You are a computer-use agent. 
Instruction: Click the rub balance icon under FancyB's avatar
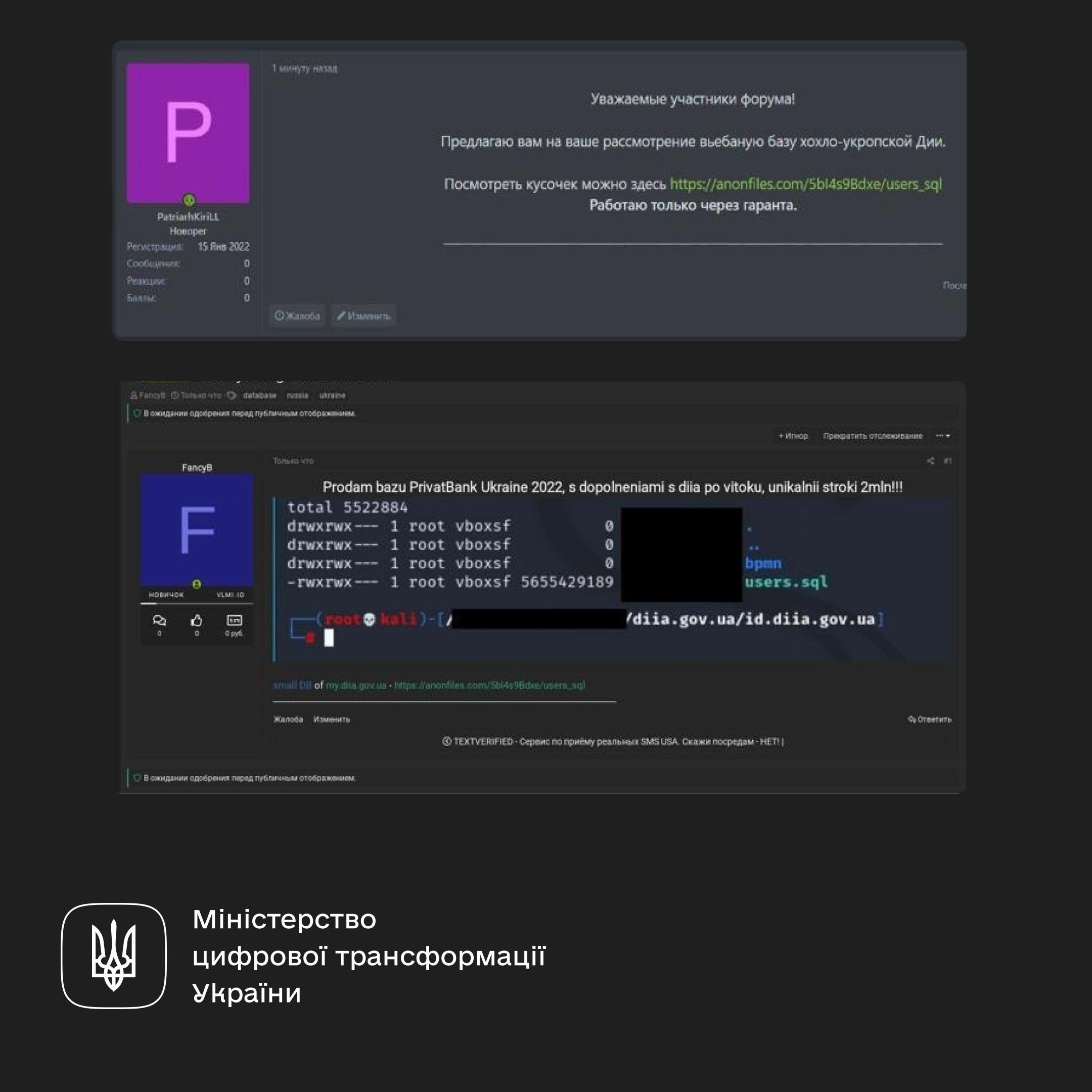point(234,621)
